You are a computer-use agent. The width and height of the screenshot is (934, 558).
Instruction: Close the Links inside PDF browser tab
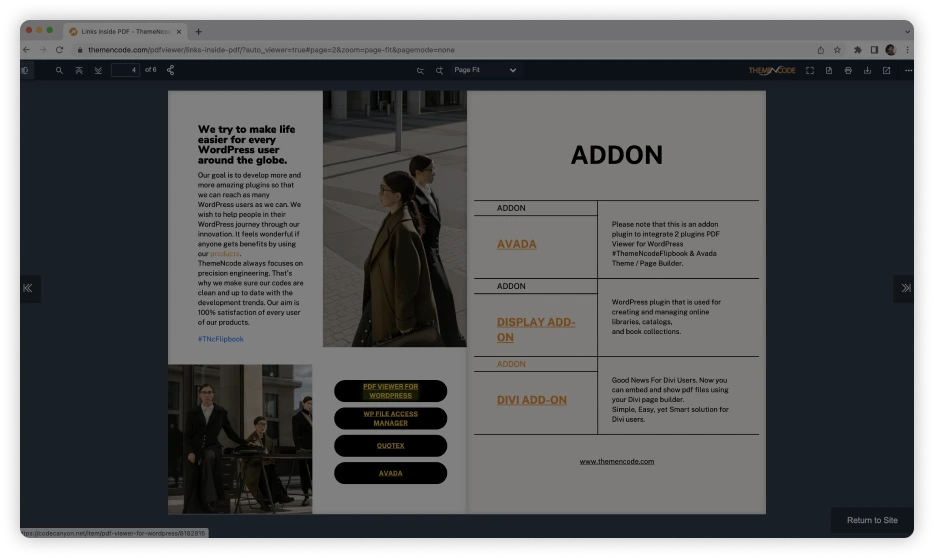click(x=179, y=32)
